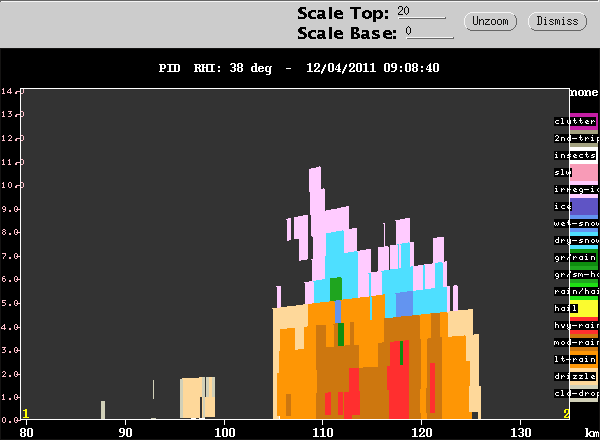Select the magenta clutter legend swatch
The width and height of the screenshot is (600, 440).
click(x=584, y=121)
